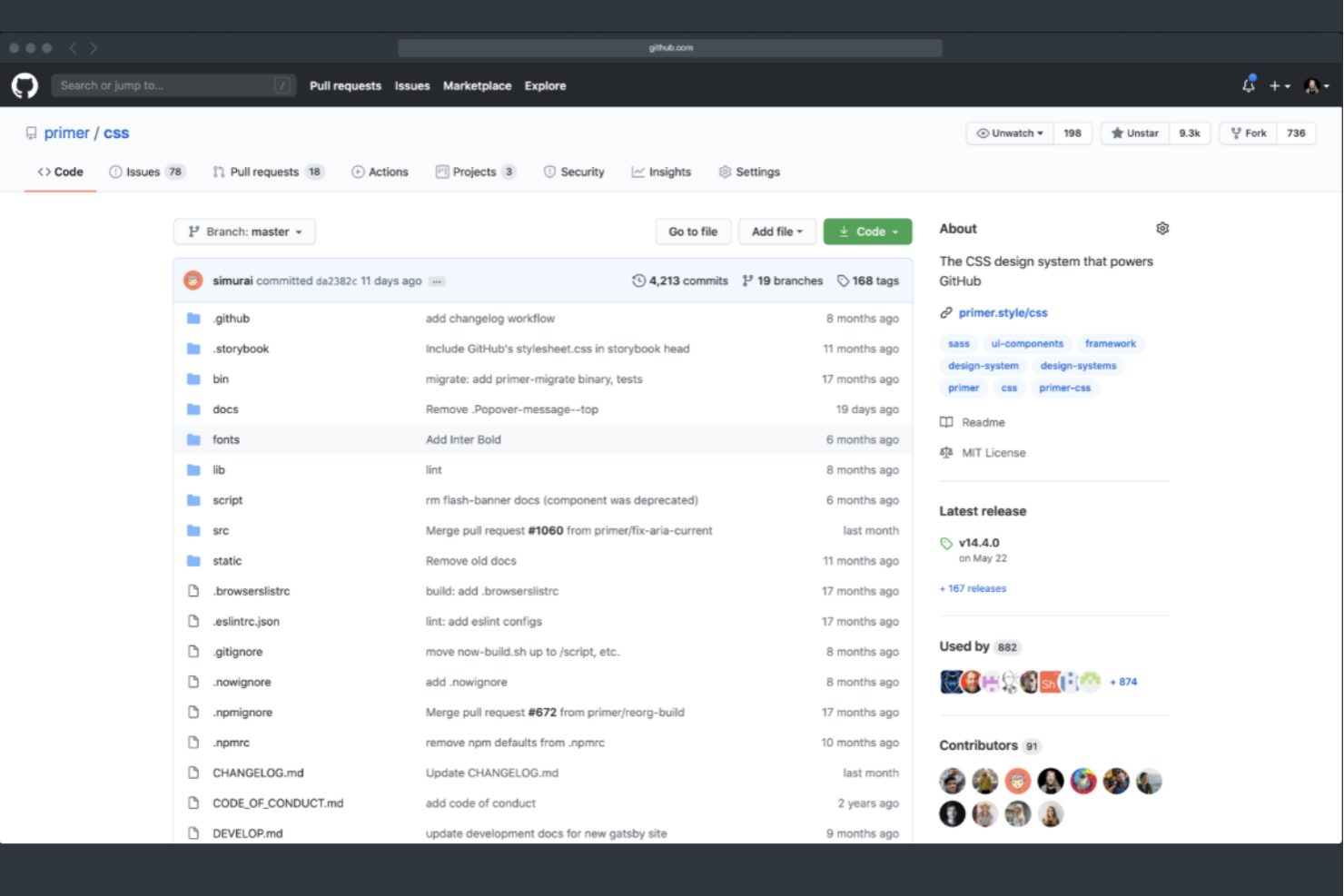Click the commit history clock icon

click(x=639, y=281)
